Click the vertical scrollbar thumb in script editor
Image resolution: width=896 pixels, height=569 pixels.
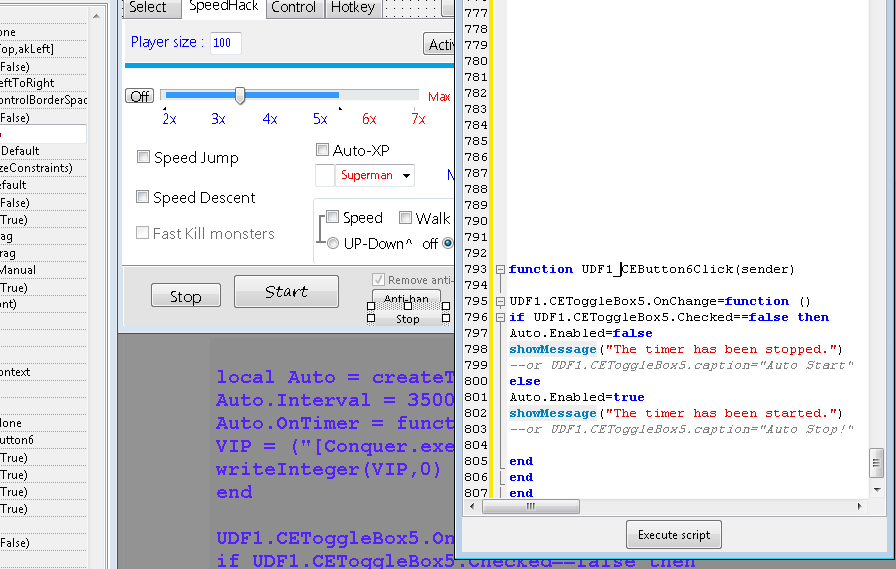876,462
